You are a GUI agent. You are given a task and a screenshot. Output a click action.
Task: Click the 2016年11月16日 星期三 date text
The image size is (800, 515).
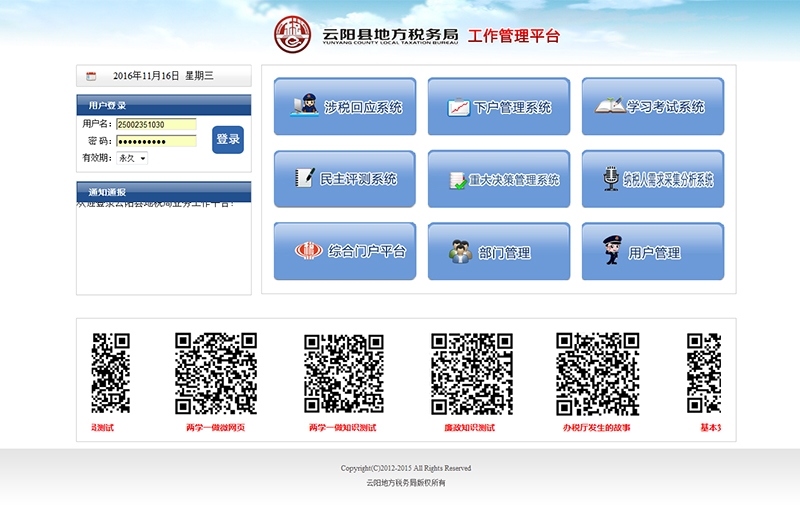point(163,76)
